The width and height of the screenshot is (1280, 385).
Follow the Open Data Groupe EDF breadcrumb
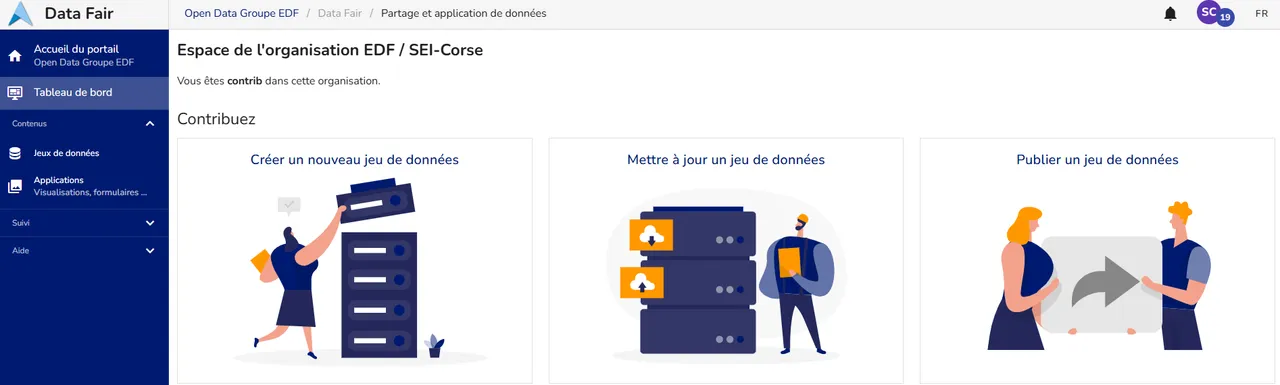coord(242,14)
